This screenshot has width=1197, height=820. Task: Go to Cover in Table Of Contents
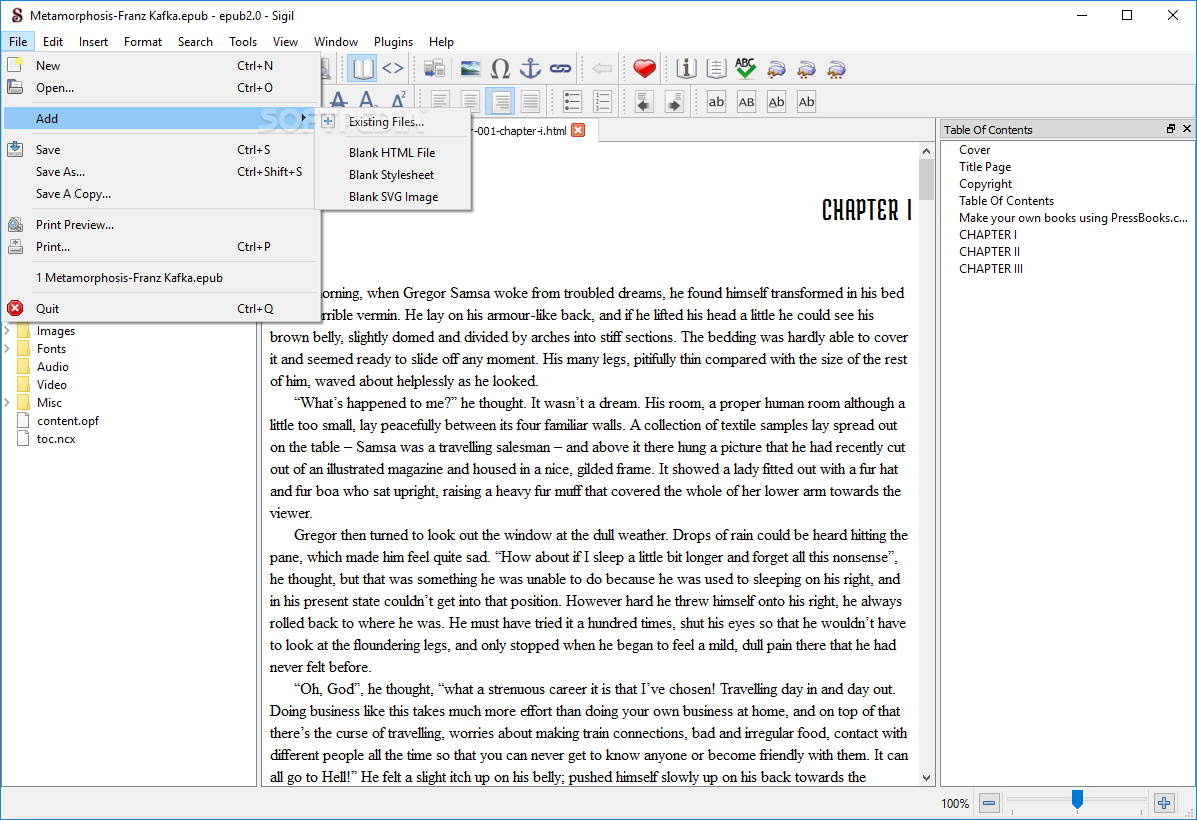(x=974, y=150)
